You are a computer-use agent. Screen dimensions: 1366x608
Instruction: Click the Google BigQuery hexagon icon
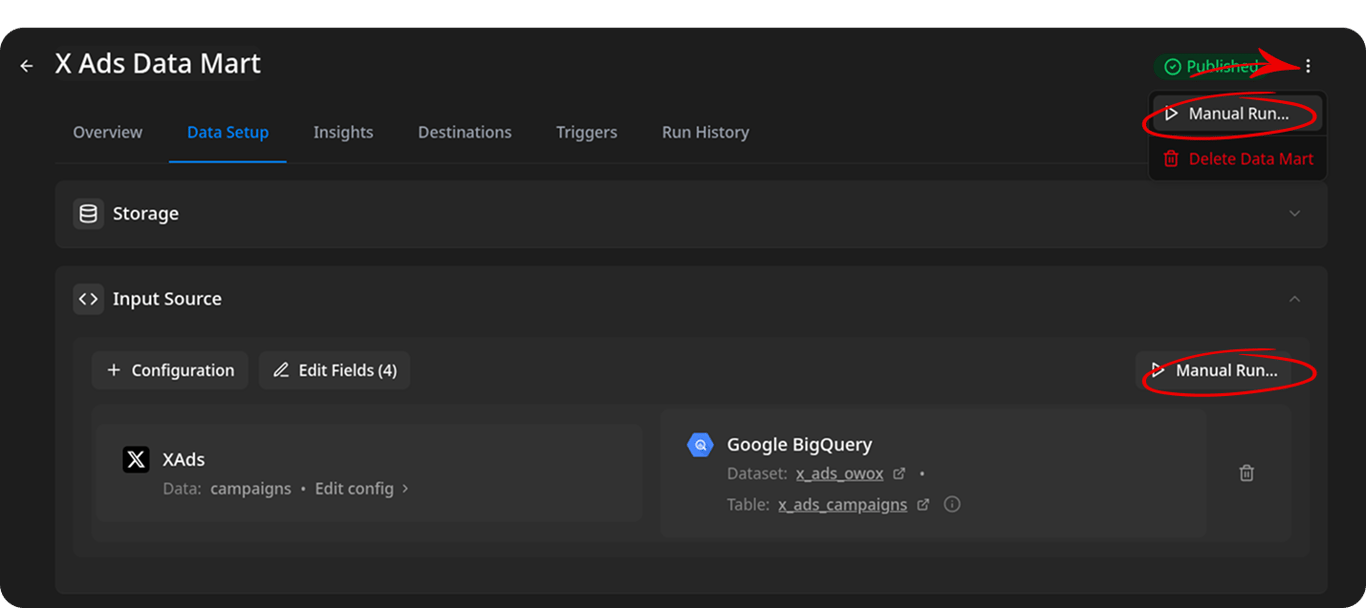click(x=700, y=444)
